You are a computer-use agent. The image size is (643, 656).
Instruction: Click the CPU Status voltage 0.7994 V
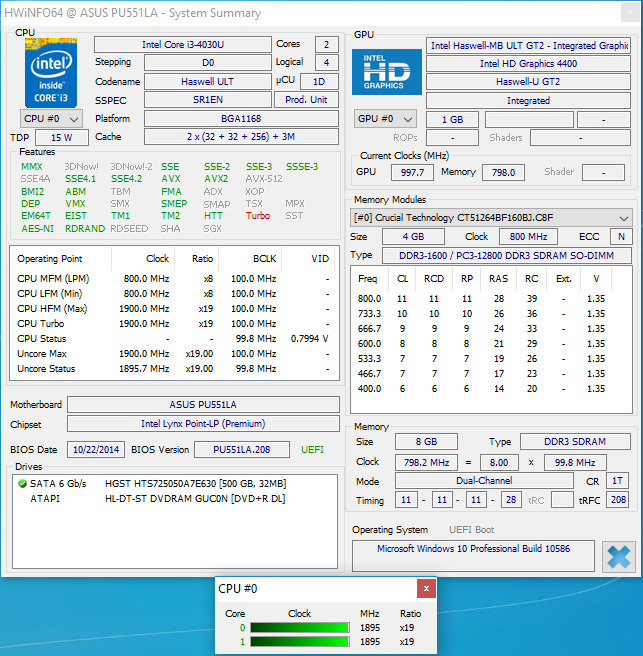coord(310,339)
